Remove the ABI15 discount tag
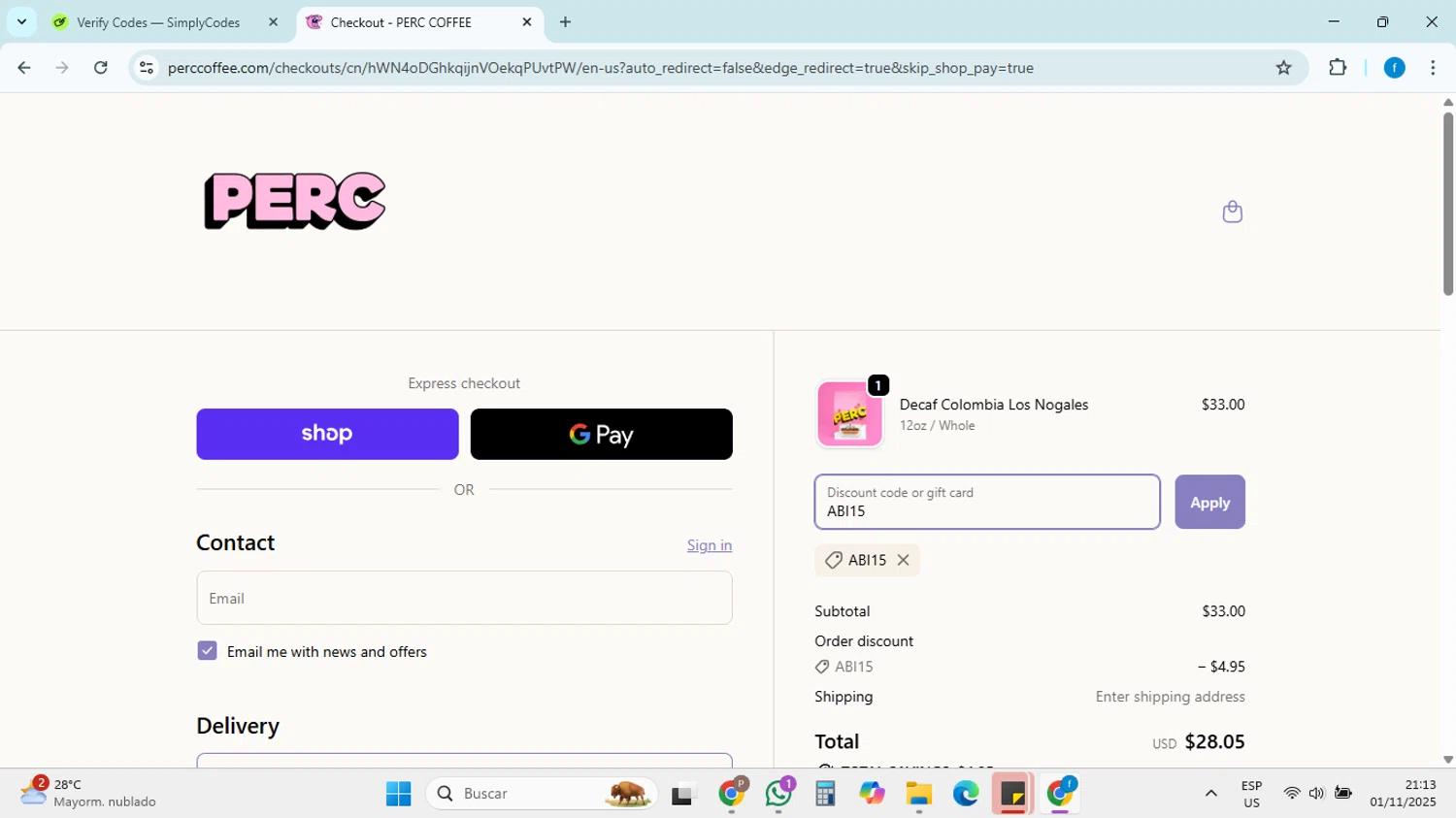This screenshot has height=818, width=1456. [903, 560]
